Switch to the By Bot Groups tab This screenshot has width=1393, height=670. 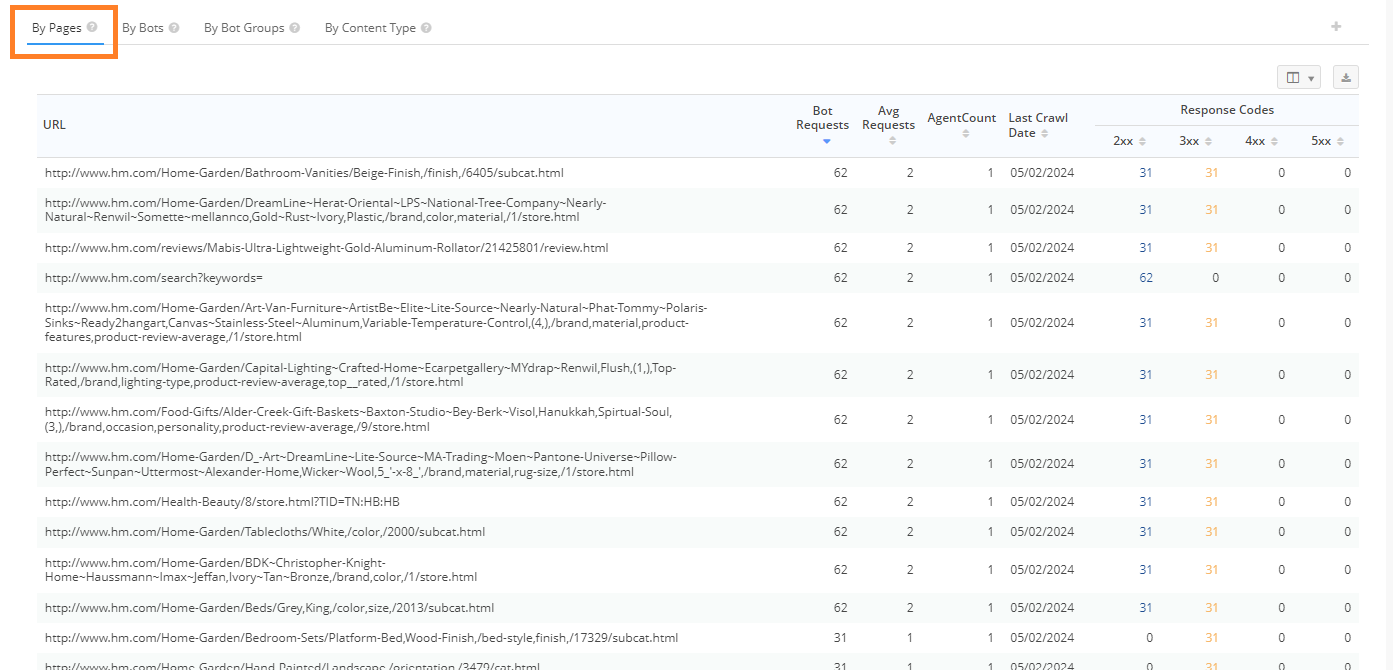244,28
